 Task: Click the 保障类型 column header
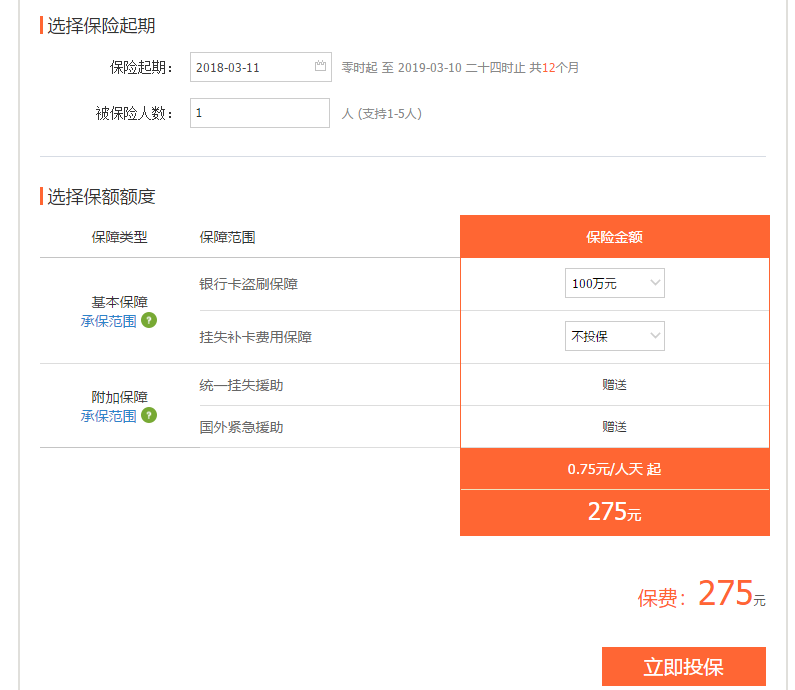119,237
